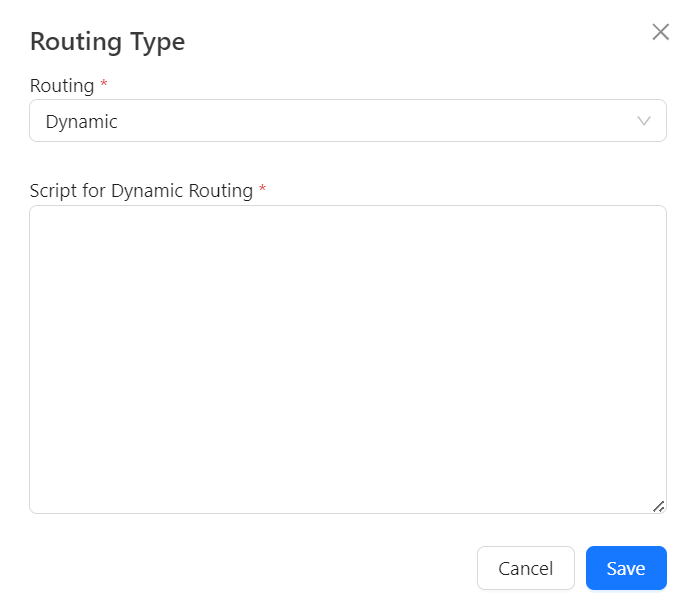694x610 pixels.
Task: Cancel the routing type changes
Action: tap(525, 568)
